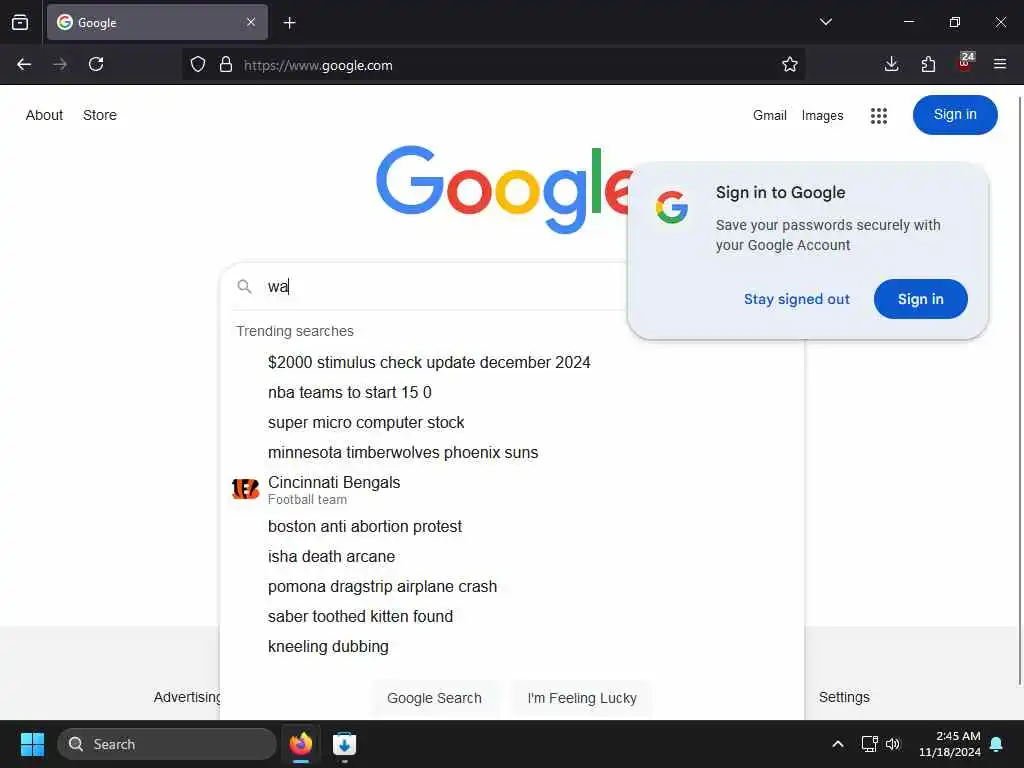The image size is (1024, 768).
Task: Click the Bengals team logo thumbnail
Action: pos(246,488)
